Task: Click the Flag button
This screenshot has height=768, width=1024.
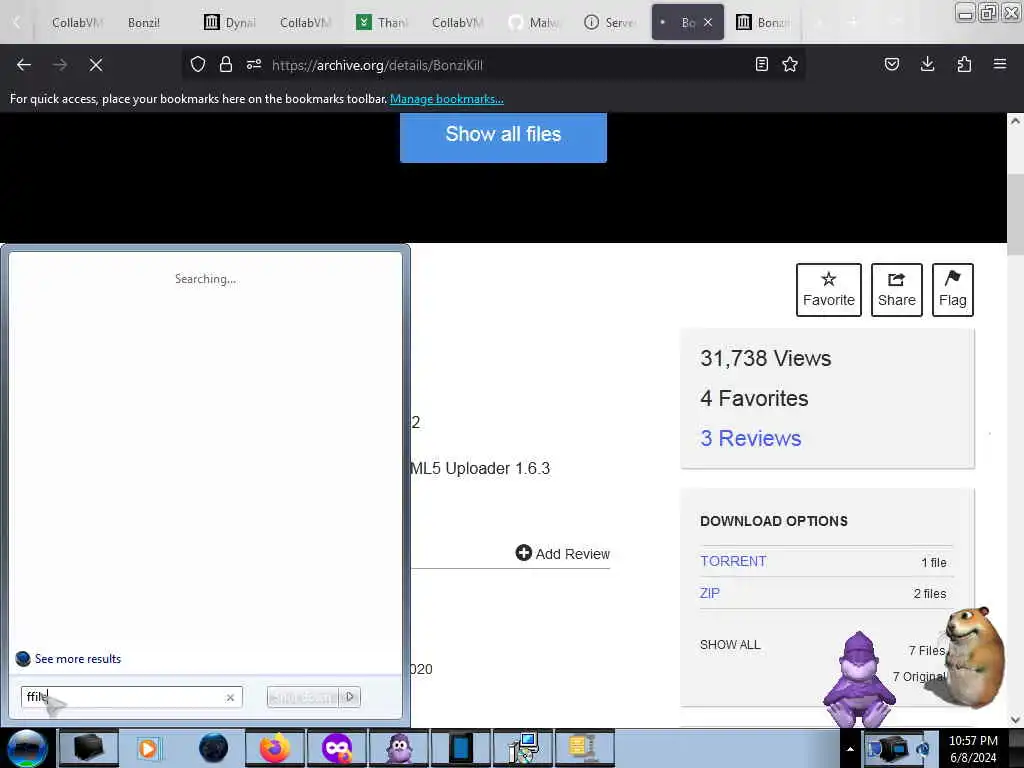Action: 953,290
